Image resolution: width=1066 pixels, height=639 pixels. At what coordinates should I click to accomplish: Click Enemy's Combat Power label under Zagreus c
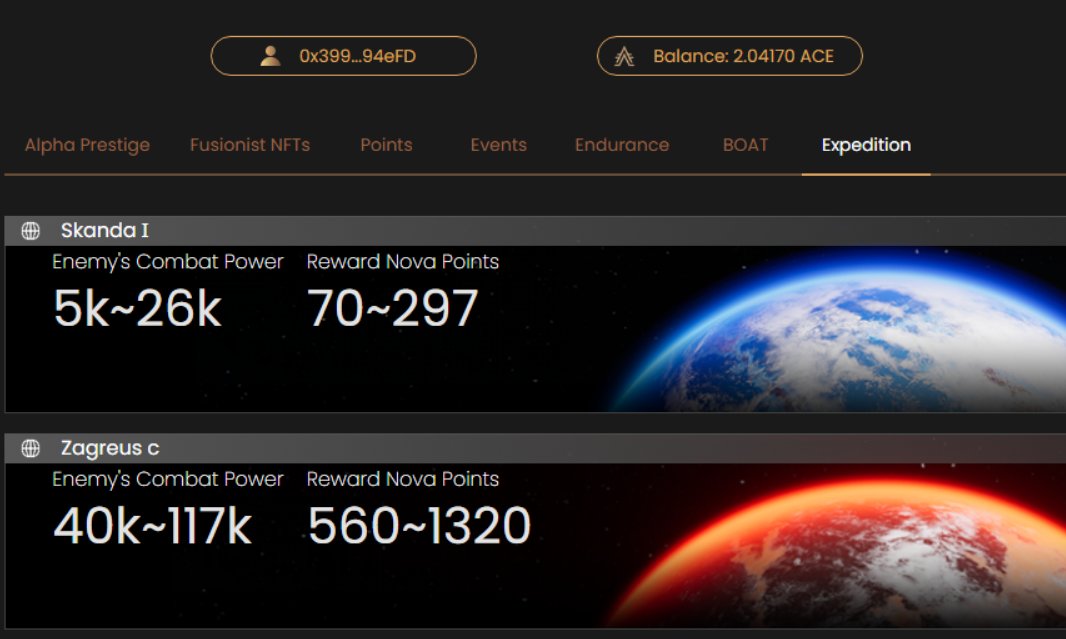(x=168, y=479)
